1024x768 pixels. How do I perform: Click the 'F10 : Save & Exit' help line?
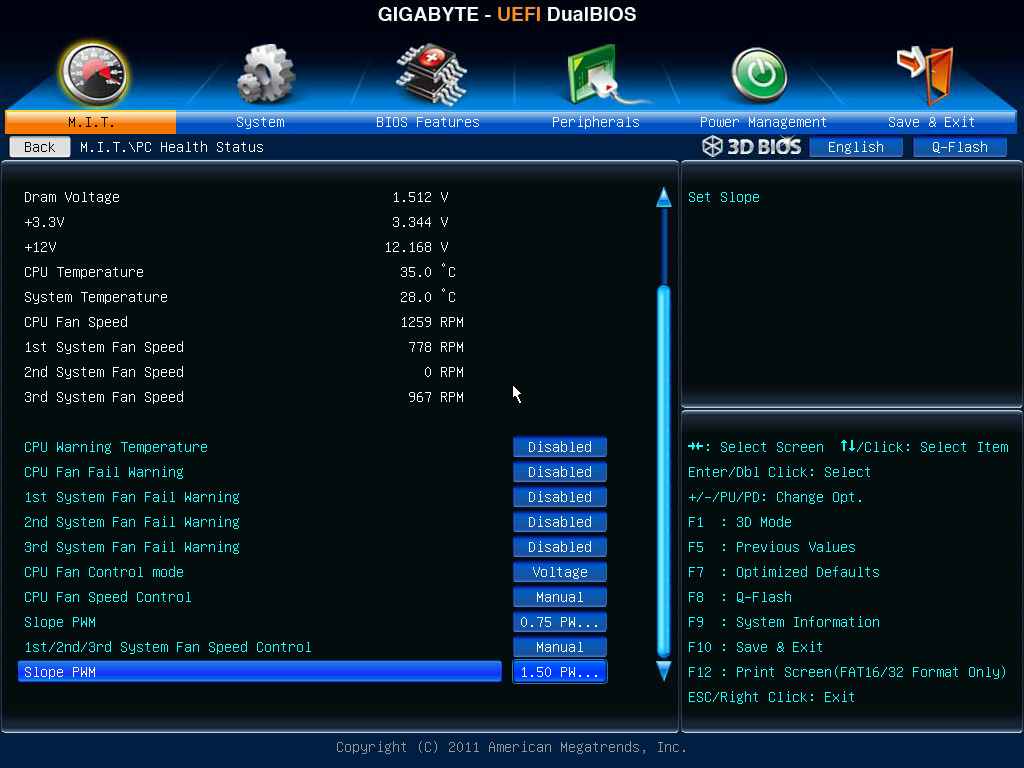coord(756,647)
